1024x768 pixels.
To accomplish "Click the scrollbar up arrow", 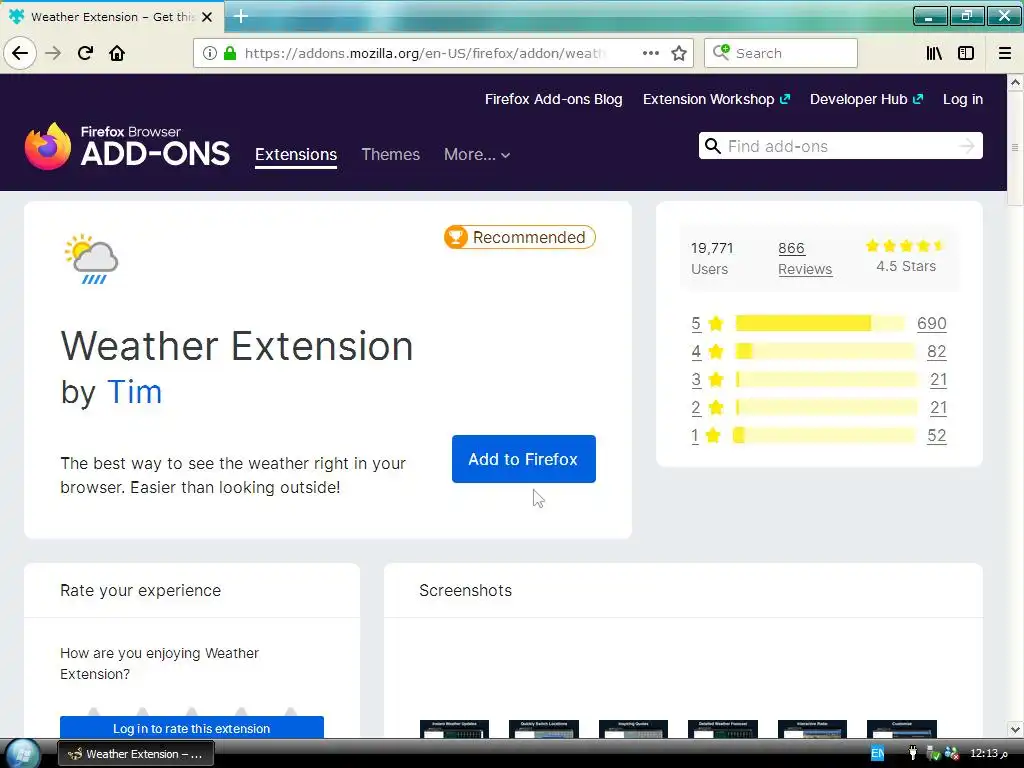I will coord(1015,82).
